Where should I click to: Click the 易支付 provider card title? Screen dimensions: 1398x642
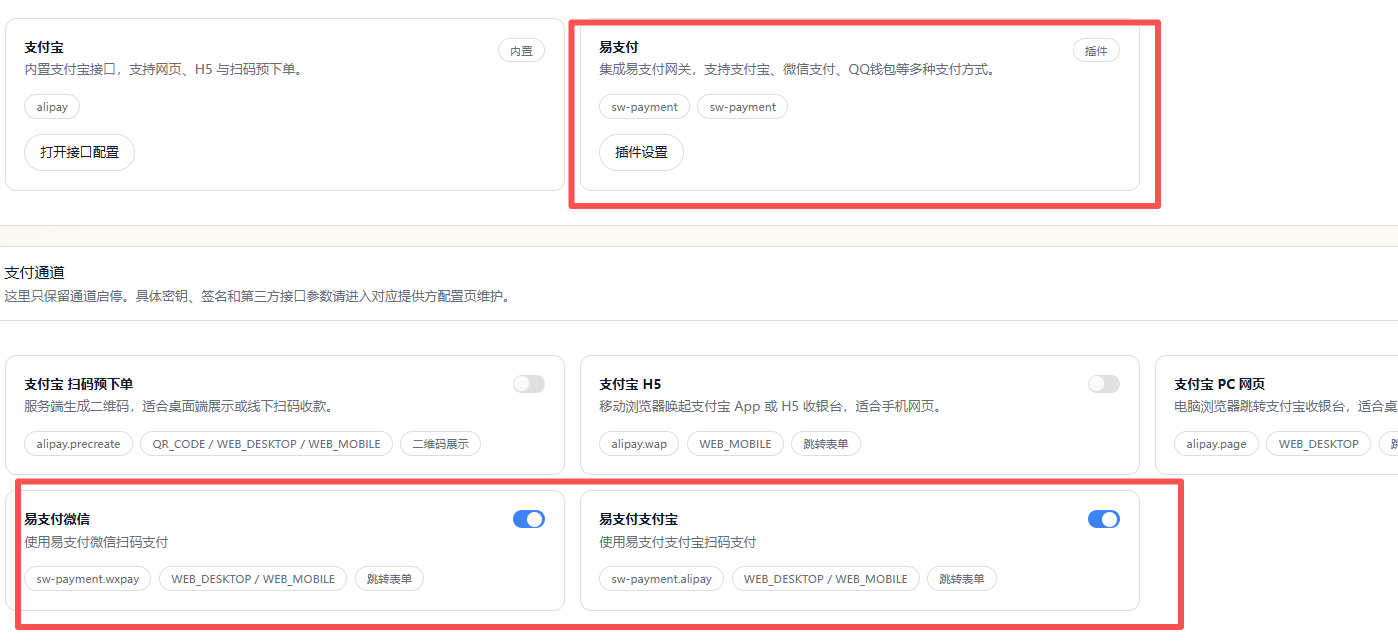tap(618, 47)
